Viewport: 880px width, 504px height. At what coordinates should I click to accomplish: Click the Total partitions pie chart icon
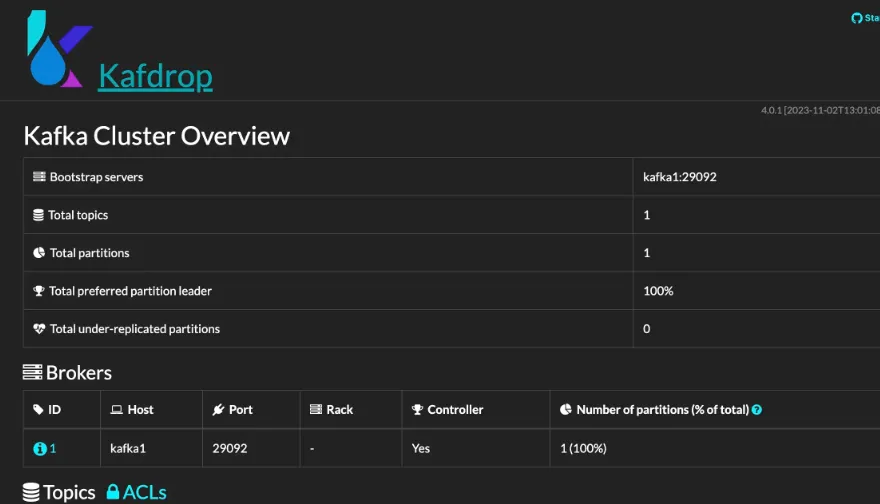39,253
